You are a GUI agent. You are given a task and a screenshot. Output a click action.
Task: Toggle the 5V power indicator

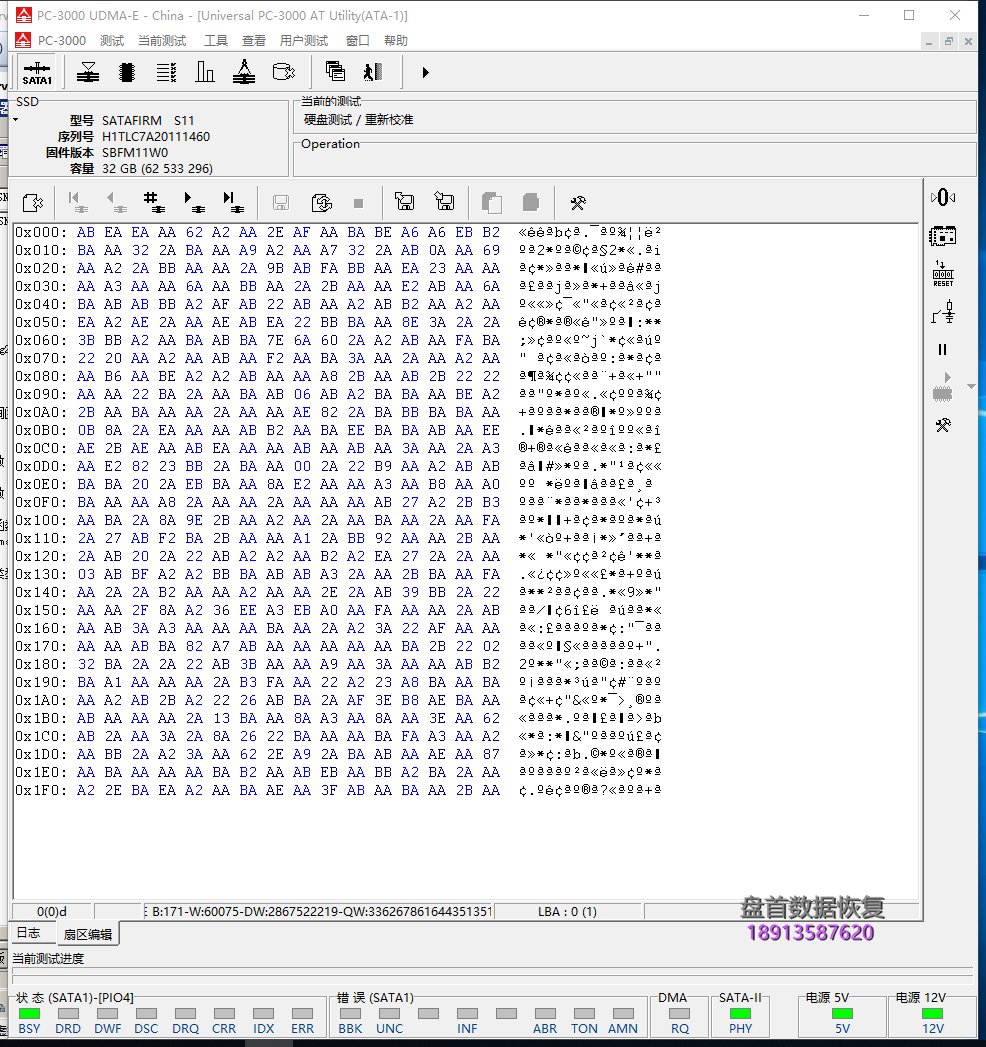(x=842, y=1014)
